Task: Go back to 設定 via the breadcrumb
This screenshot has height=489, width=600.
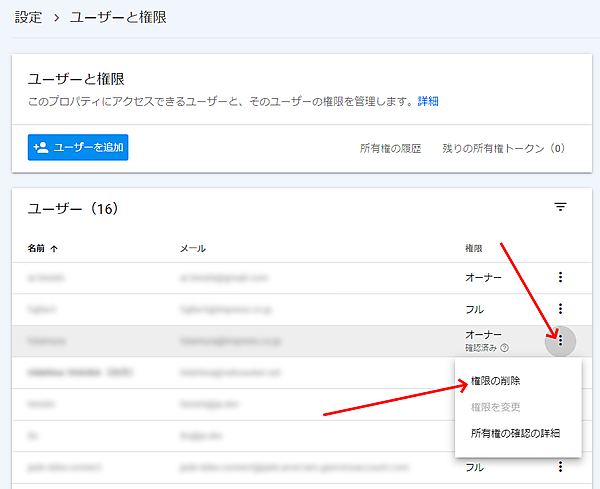Action: (28, 19)
